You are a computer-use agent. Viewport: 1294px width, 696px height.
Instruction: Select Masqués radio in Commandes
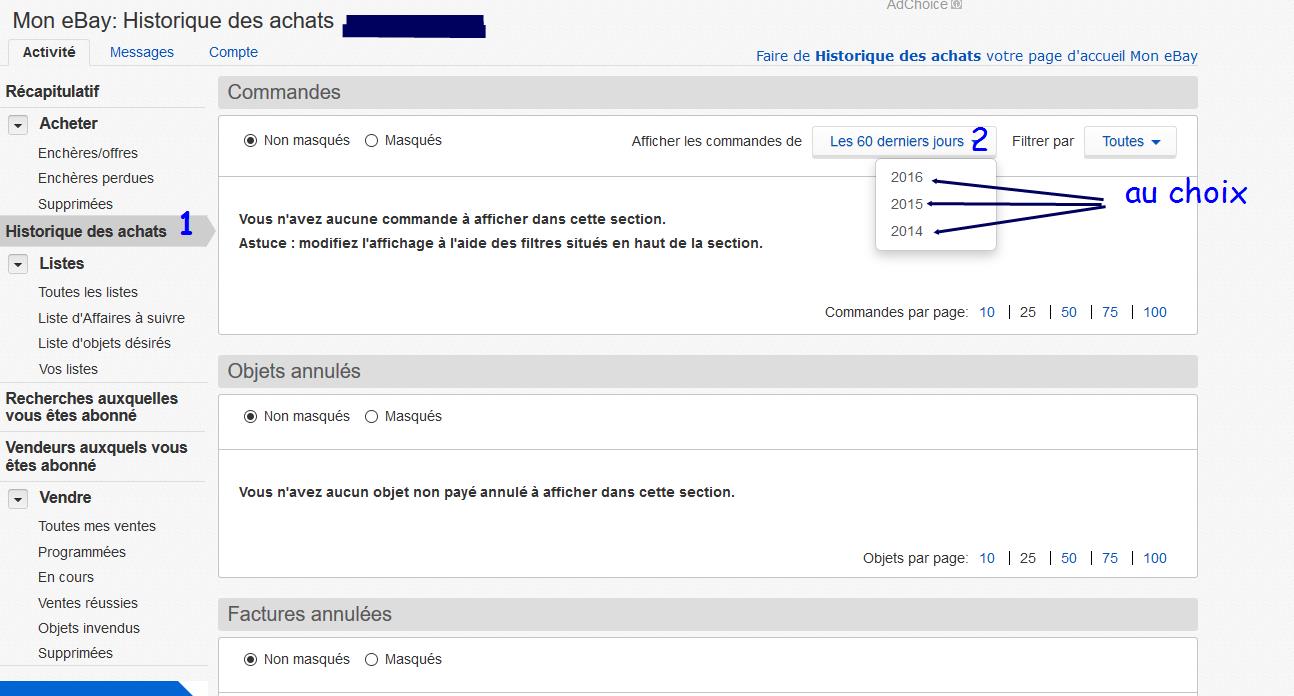tap(372, 141)
